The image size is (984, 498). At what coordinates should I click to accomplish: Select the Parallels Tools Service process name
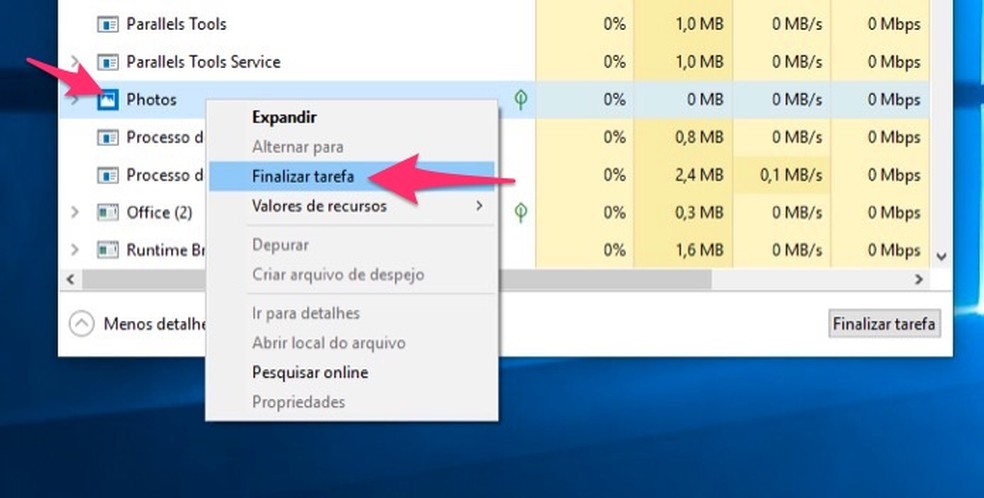[203, 62]
